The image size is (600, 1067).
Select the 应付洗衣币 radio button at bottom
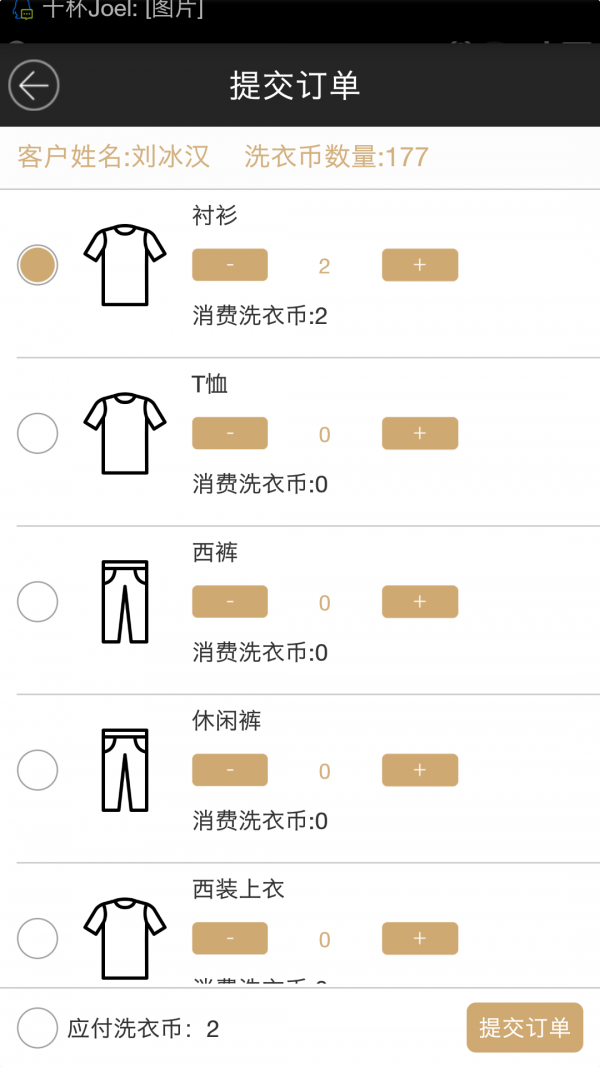[x=36, y=1028]
